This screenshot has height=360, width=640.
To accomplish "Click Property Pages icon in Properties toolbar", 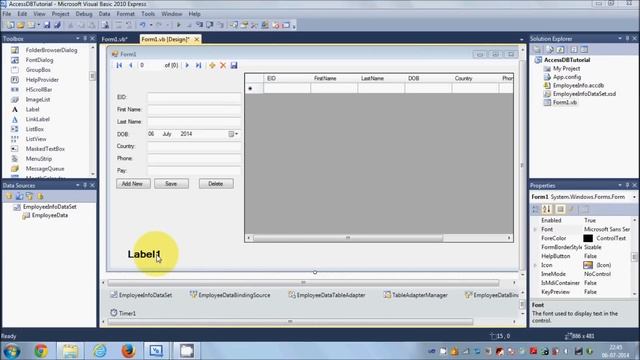I will 584,209.
